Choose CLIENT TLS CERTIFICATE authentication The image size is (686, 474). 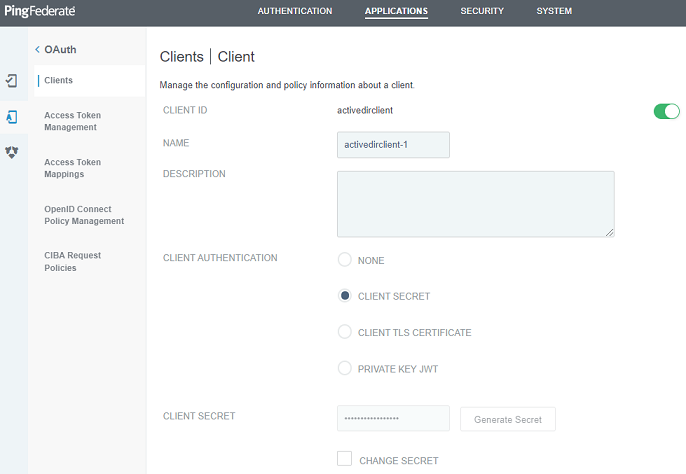click(x=345, y=332)
